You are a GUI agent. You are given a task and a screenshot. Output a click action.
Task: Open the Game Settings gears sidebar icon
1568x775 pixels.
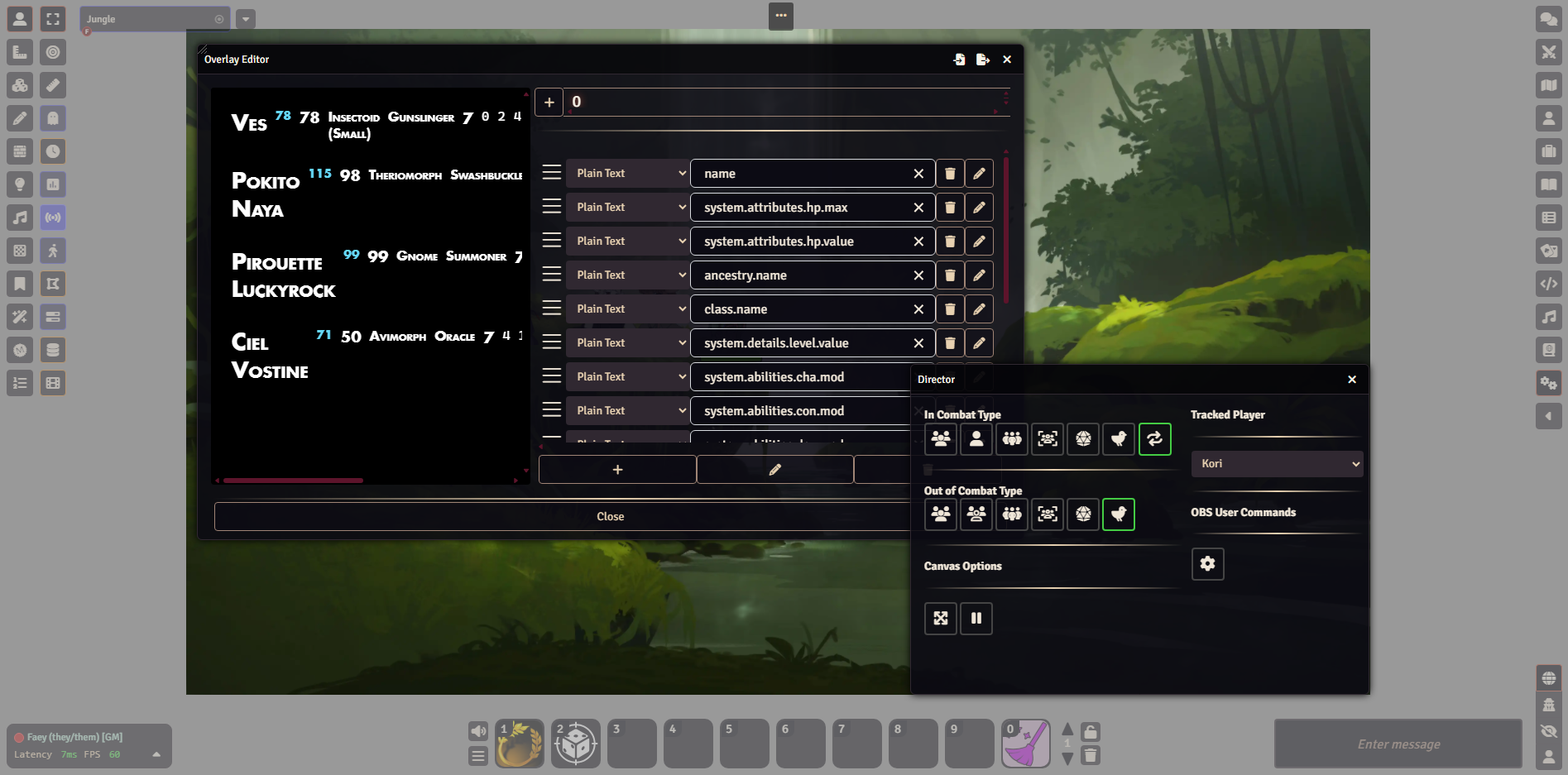[1548, 383]
